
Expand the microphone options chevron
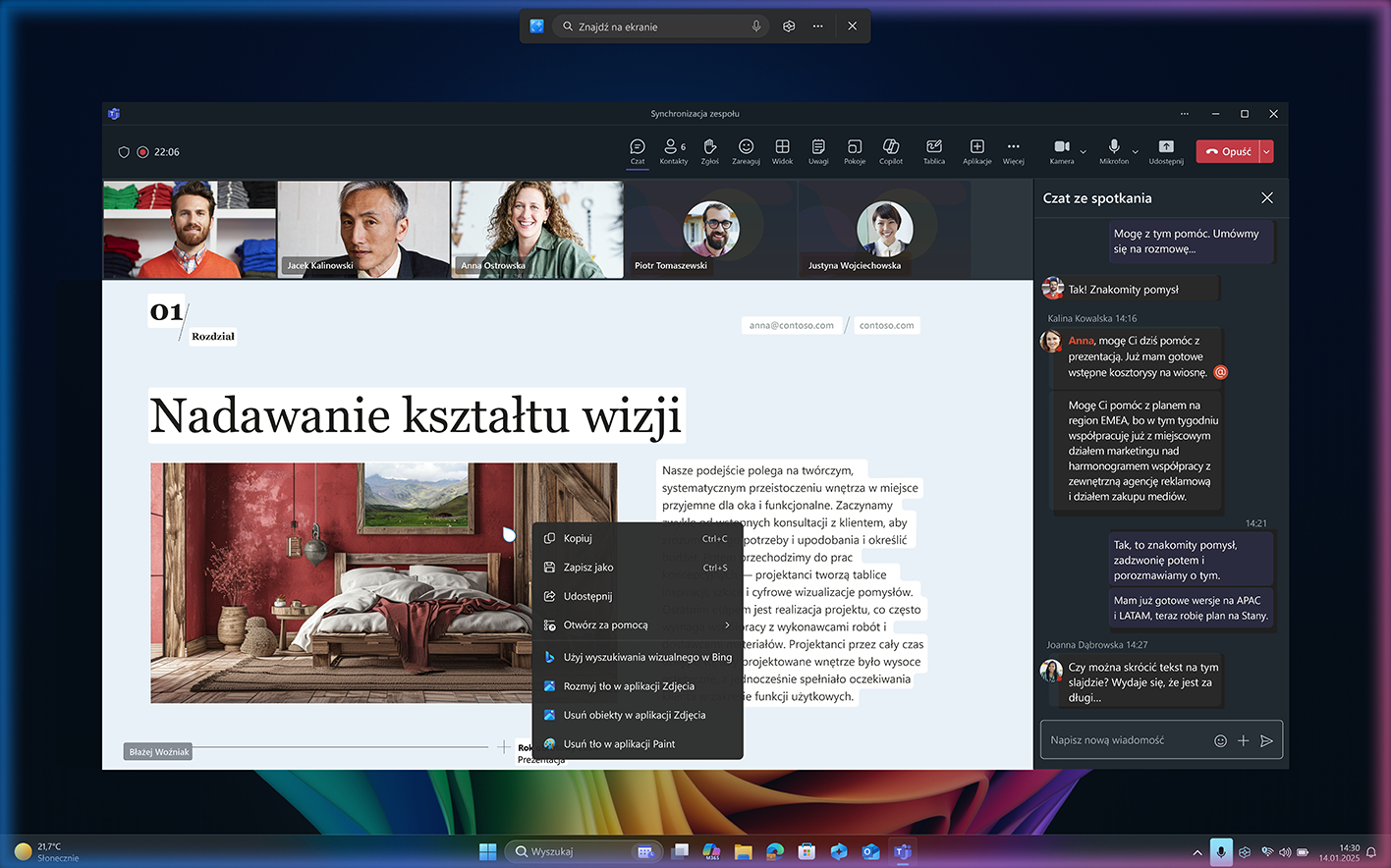[x=1136, y=153]
